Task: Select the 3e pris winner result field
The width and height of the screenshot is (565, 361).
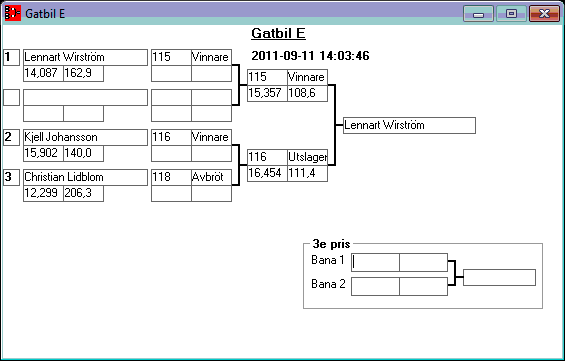Action: [499, 277]
